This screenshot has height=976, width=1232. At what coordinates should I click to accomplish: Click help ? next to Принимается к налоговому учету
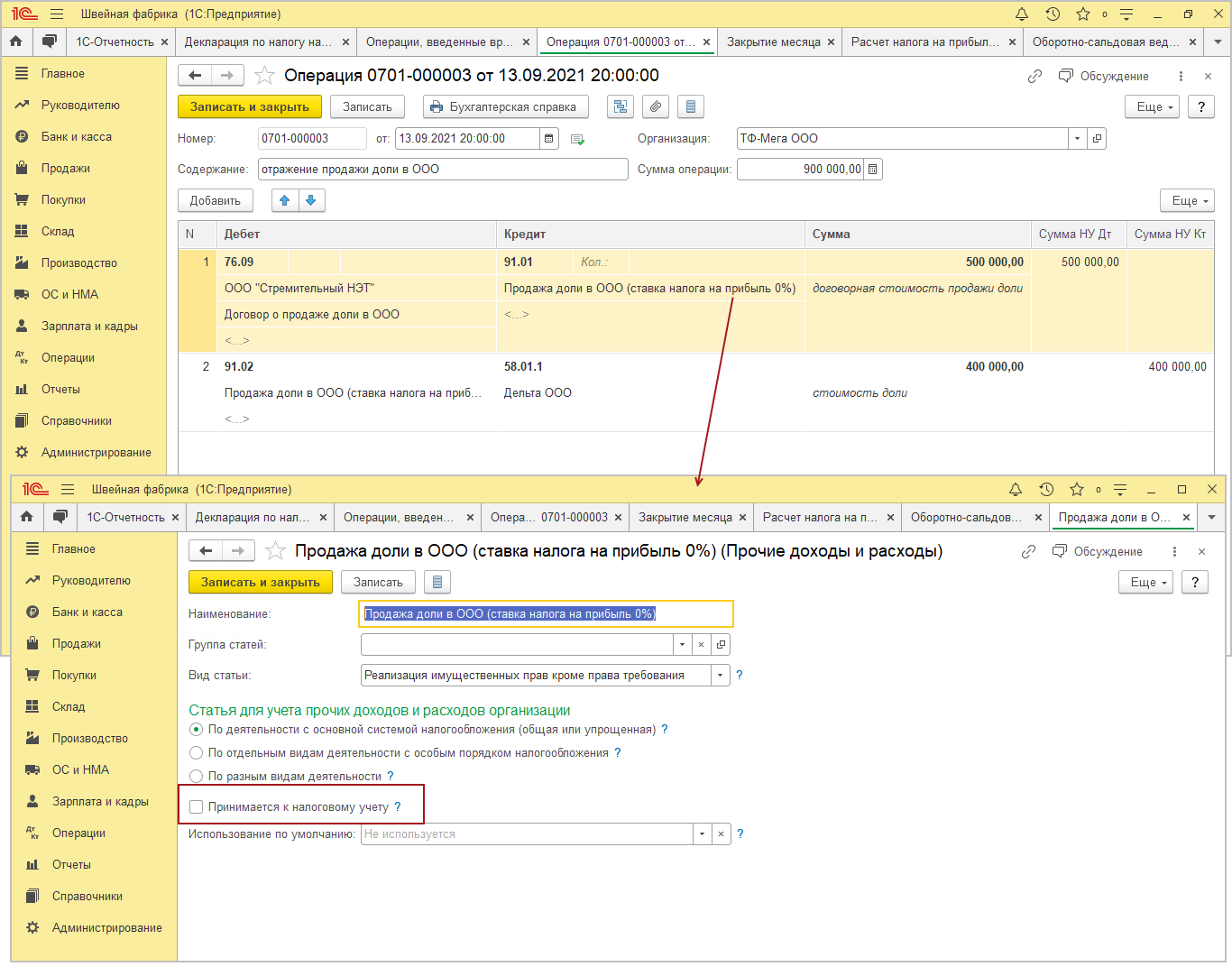point(398,807)
